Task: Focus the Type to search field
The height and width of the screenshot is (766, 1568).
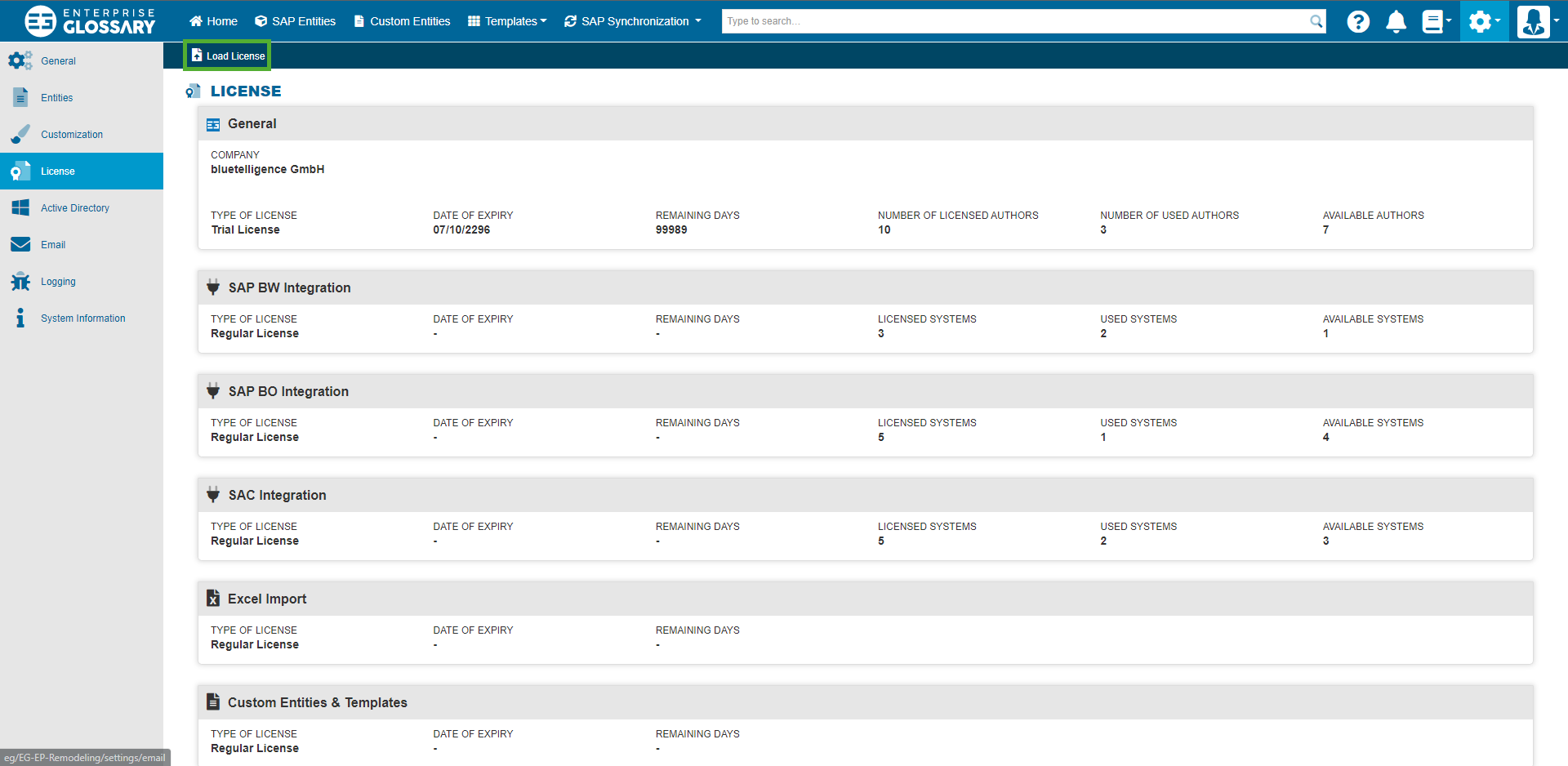Action: coord(1013,21)
